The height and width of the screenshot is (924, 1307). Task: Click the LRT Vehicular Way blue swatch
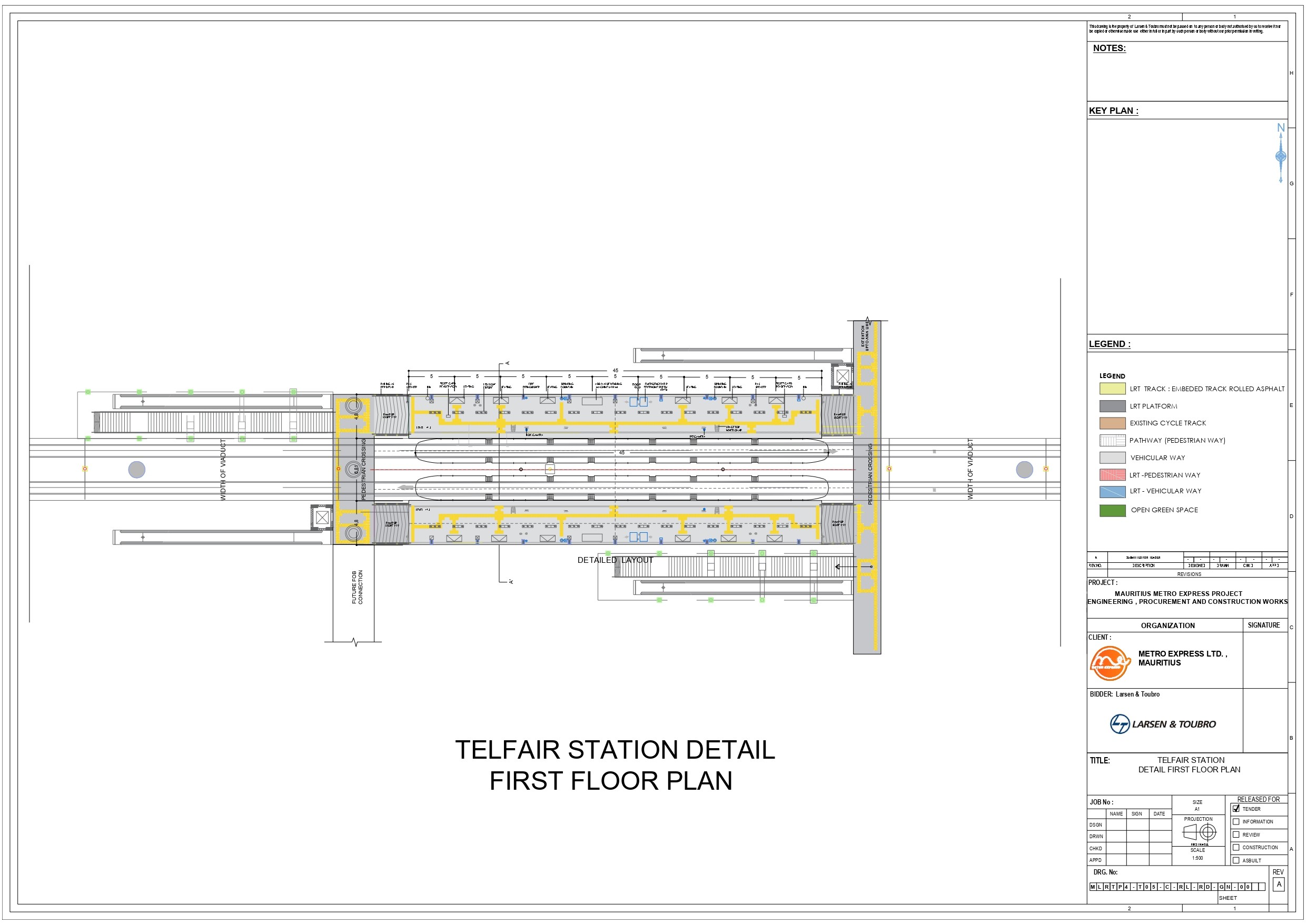tap(1112, 491)
